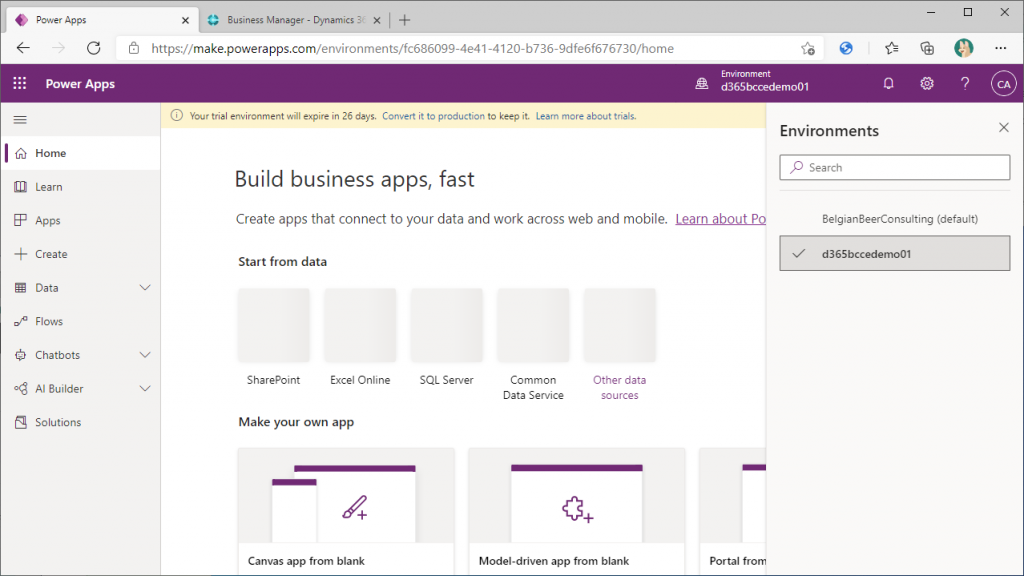The height and width of the screenshot is (576, 1024).
Task: Click the Convert it to production link
Action: click(433, 116)
